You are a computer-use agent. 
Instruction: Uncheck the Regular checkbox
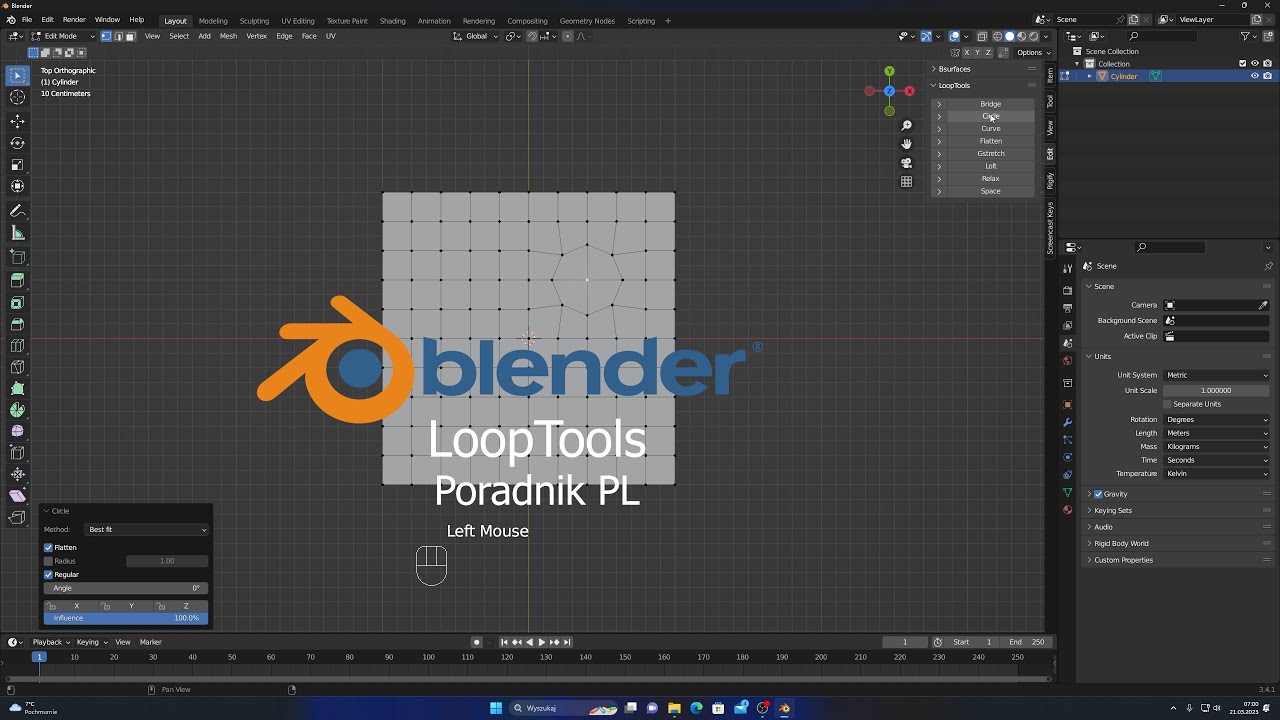click(x=48, y=575)
